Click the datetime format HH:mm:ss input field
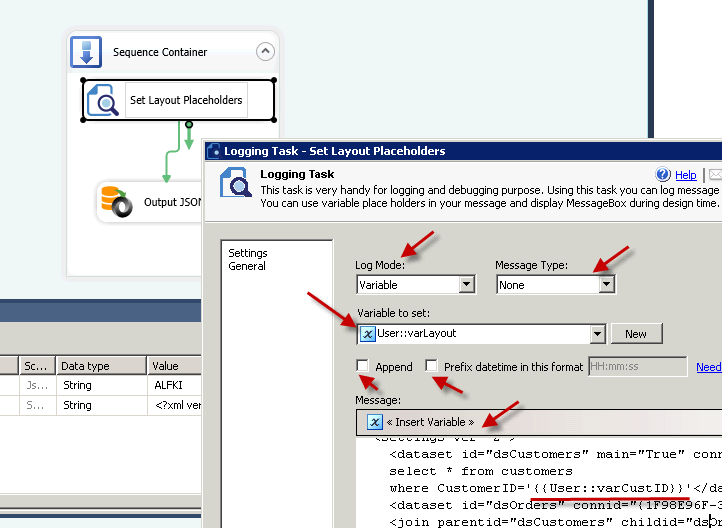The height and width of the screenshot is (528, 722). tap(637, 367)
